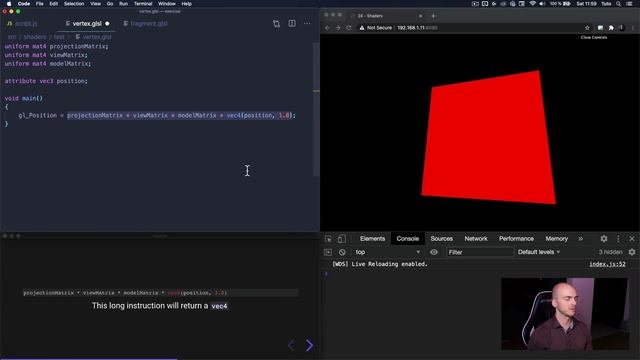640x360 pixels.
Task: Click the 'uniform mat4 projectionMatrix;' code line
Action: tap(57, 46)
